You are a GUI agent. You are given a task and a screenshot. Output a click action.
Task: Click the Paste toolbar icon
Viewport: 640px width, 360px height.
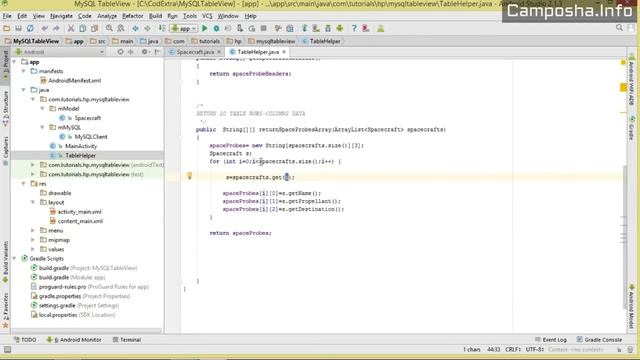[x=94, y=28]
